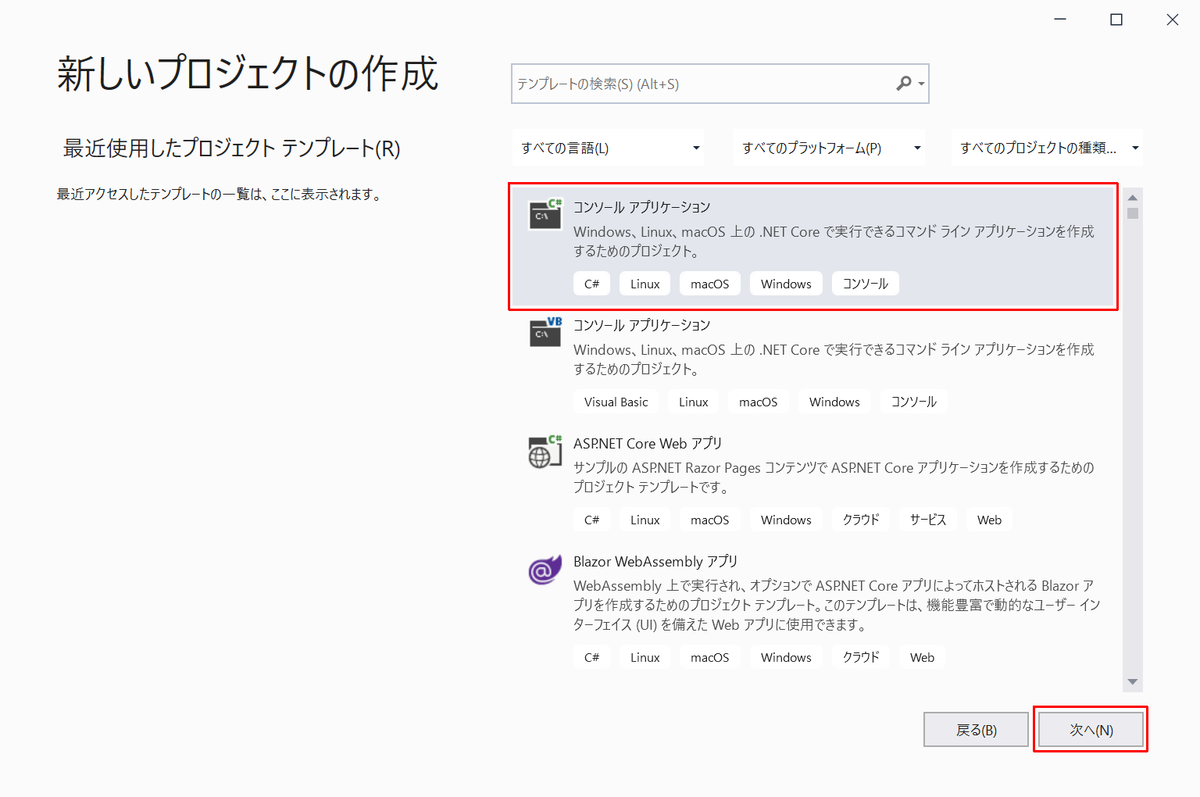Image resolution: width=1200 pixels, height=797 pixels.
Task: Click the クラウド tag on ASP.NET Core Web アプリ
Action: [x=860, y=519]
